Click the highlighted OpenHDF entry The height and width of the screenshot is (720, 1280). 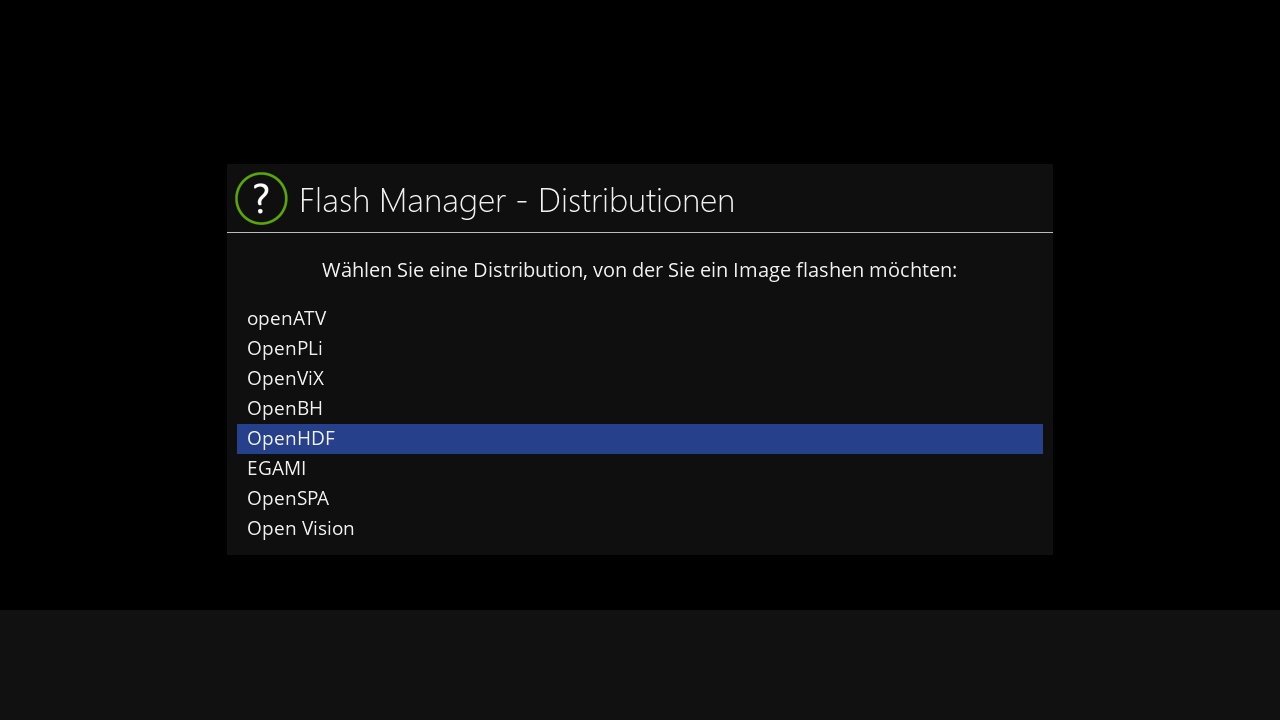(291, 439)
